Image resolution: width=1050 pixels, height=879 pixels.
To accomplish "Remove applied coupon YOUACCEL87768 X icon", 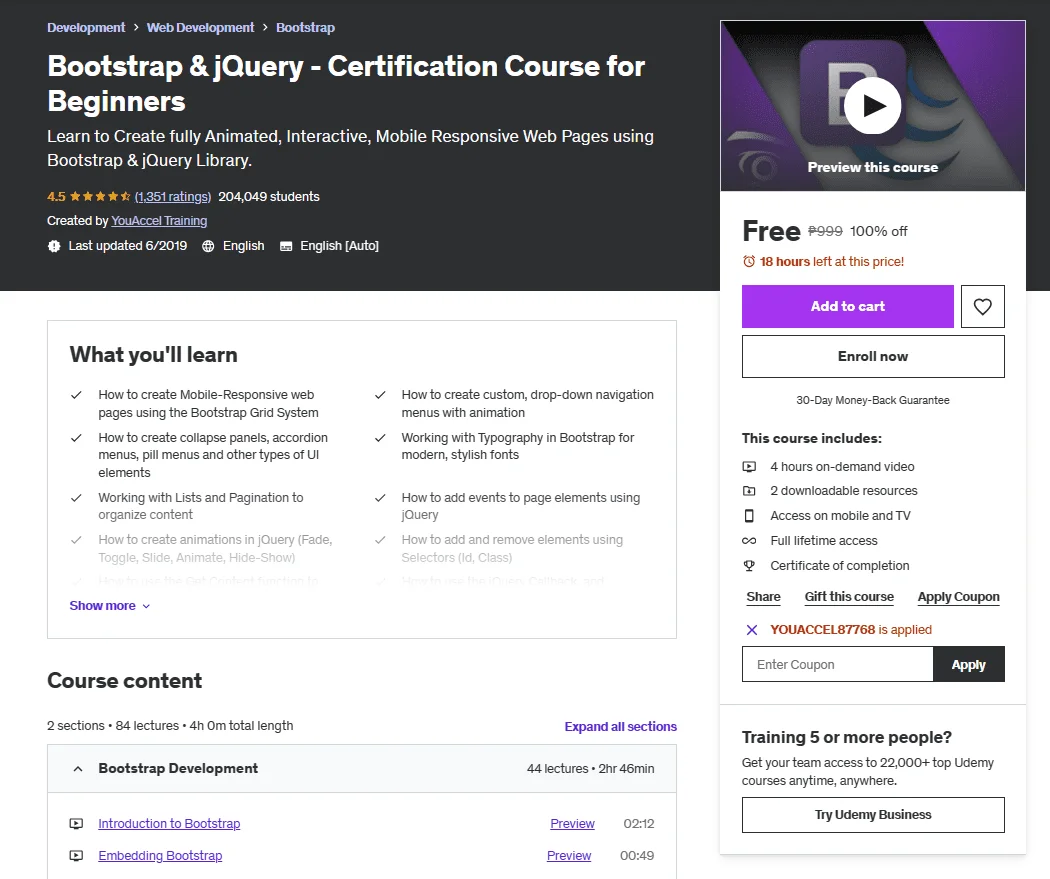I will point(752,630).
